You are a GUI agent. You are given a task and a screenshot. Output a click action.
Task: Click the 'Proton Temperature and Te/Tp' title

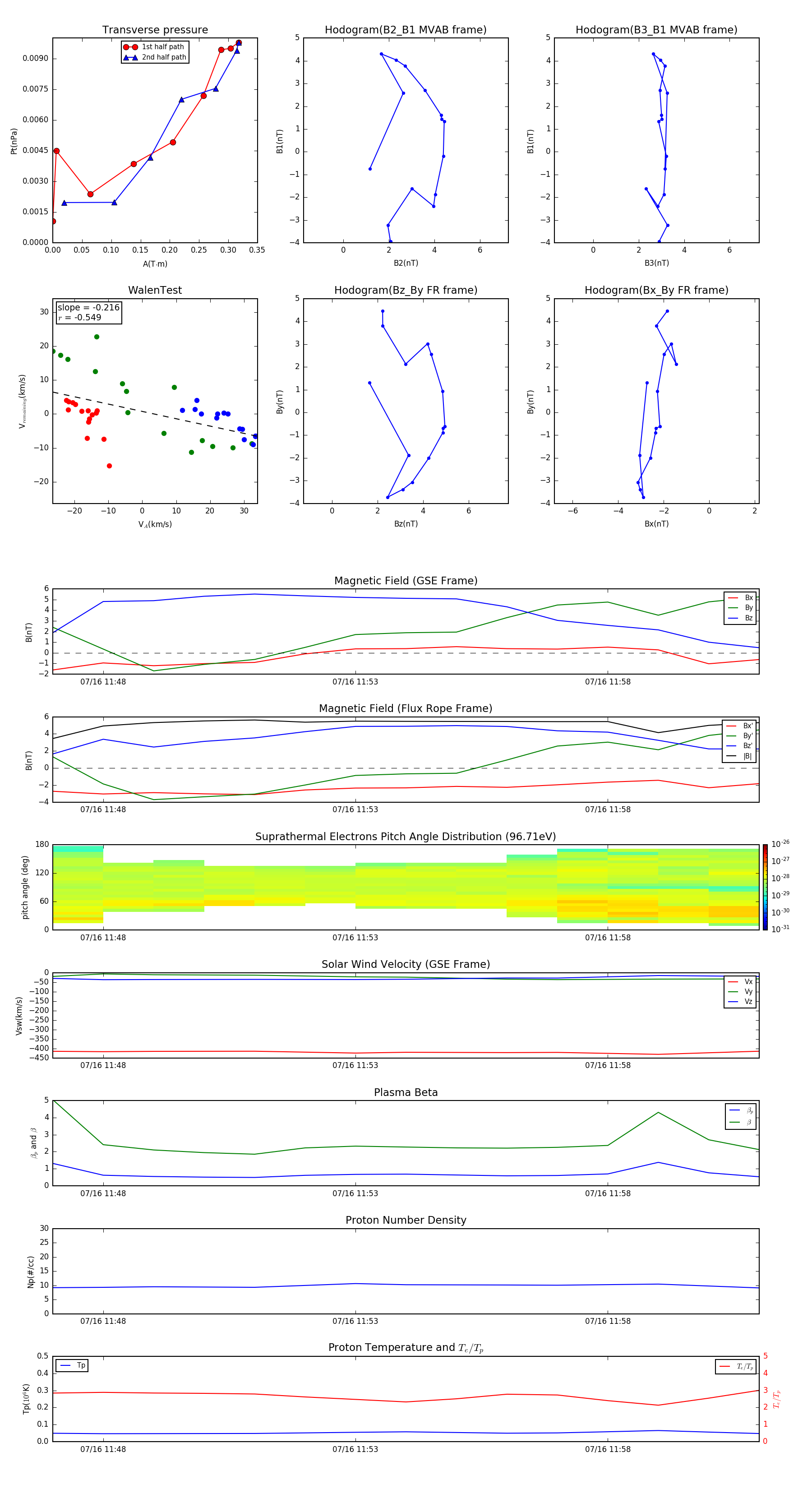406,1348
